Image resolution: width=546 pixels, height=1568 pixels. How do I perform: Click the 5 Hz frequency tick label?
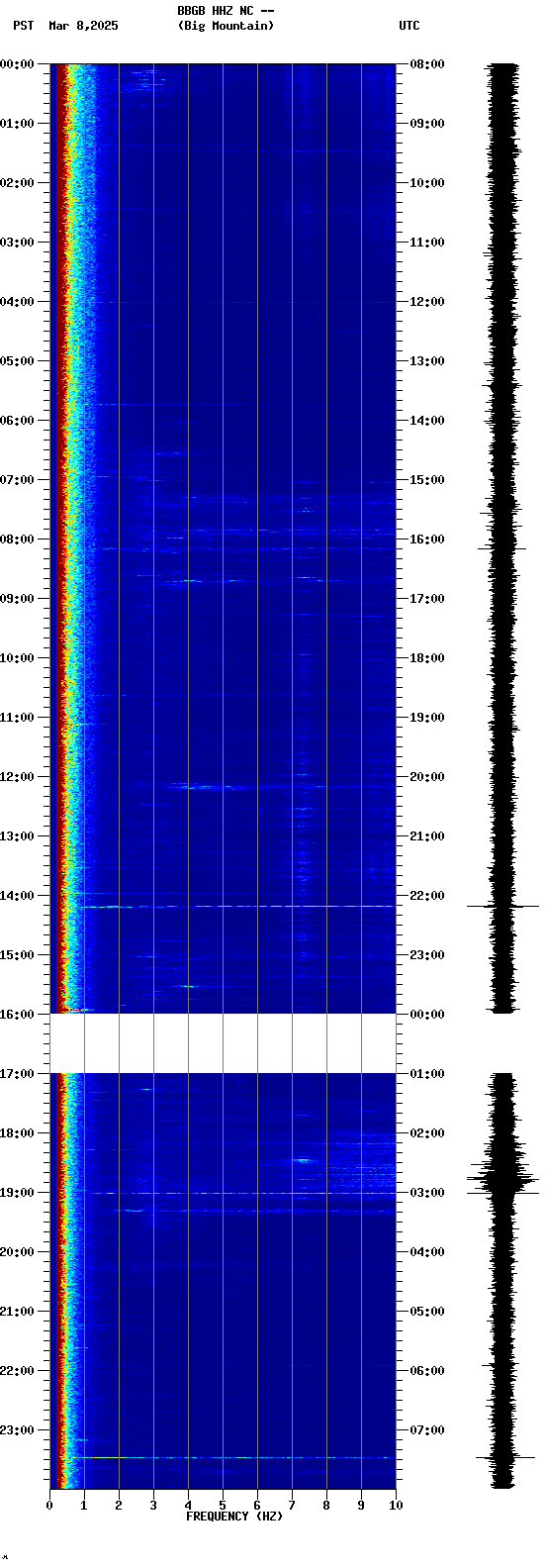[x=223, y=1506]
